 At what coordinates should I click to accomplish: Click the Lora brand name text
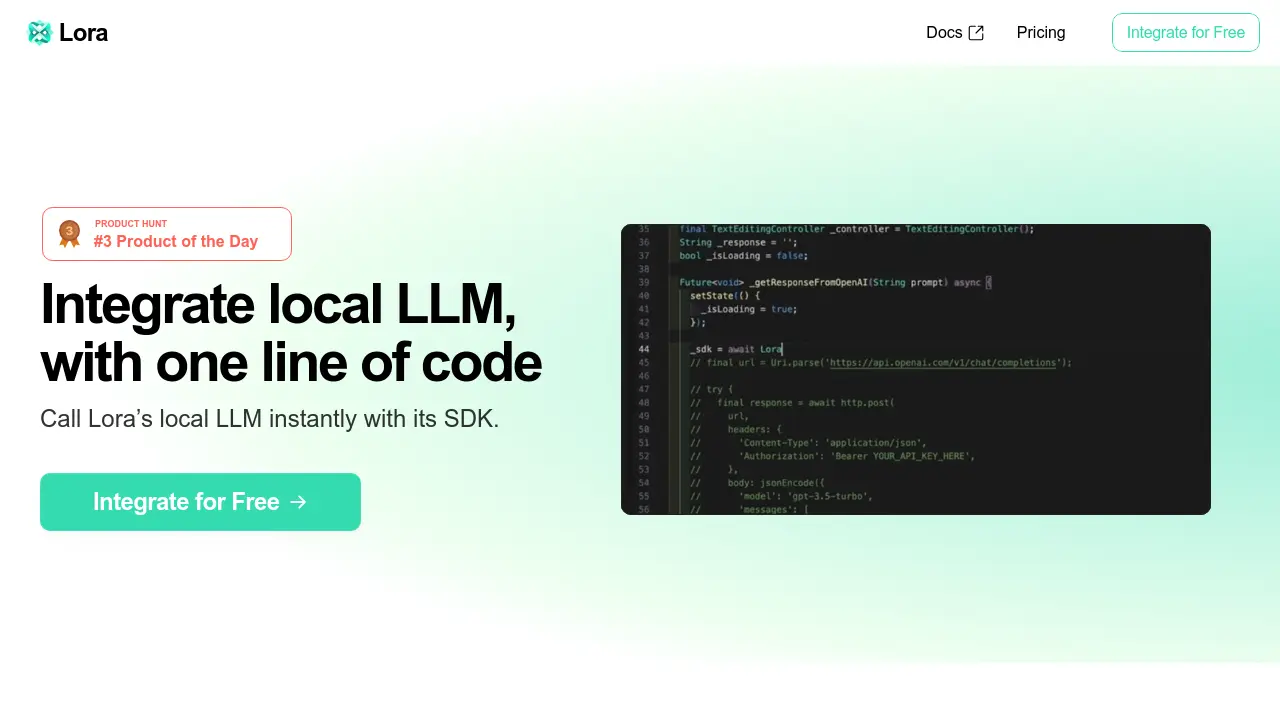83,33
